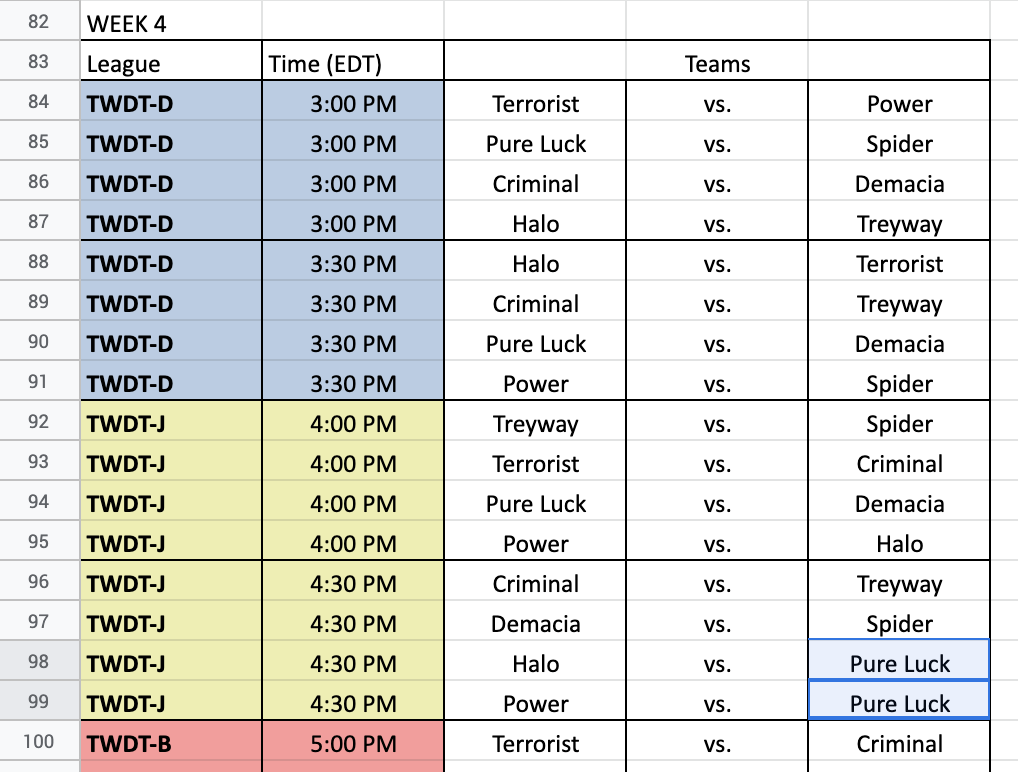The height and width of the screenshot is (772, 1018).
Task: Select the Demacia cell in row 97
Action: [x=535, y=621]
